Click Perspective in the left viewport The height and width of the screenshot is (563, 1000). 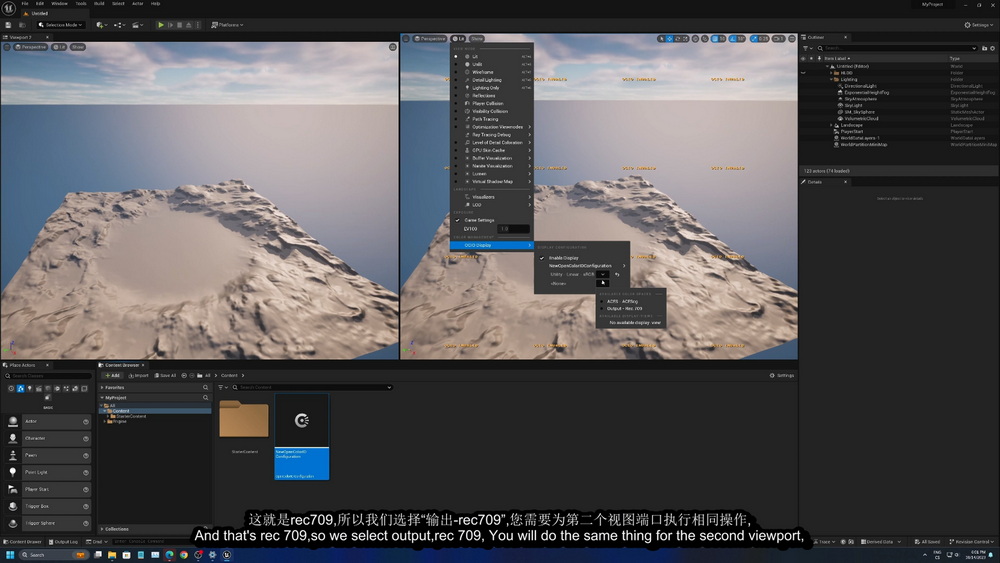(30, 47)
